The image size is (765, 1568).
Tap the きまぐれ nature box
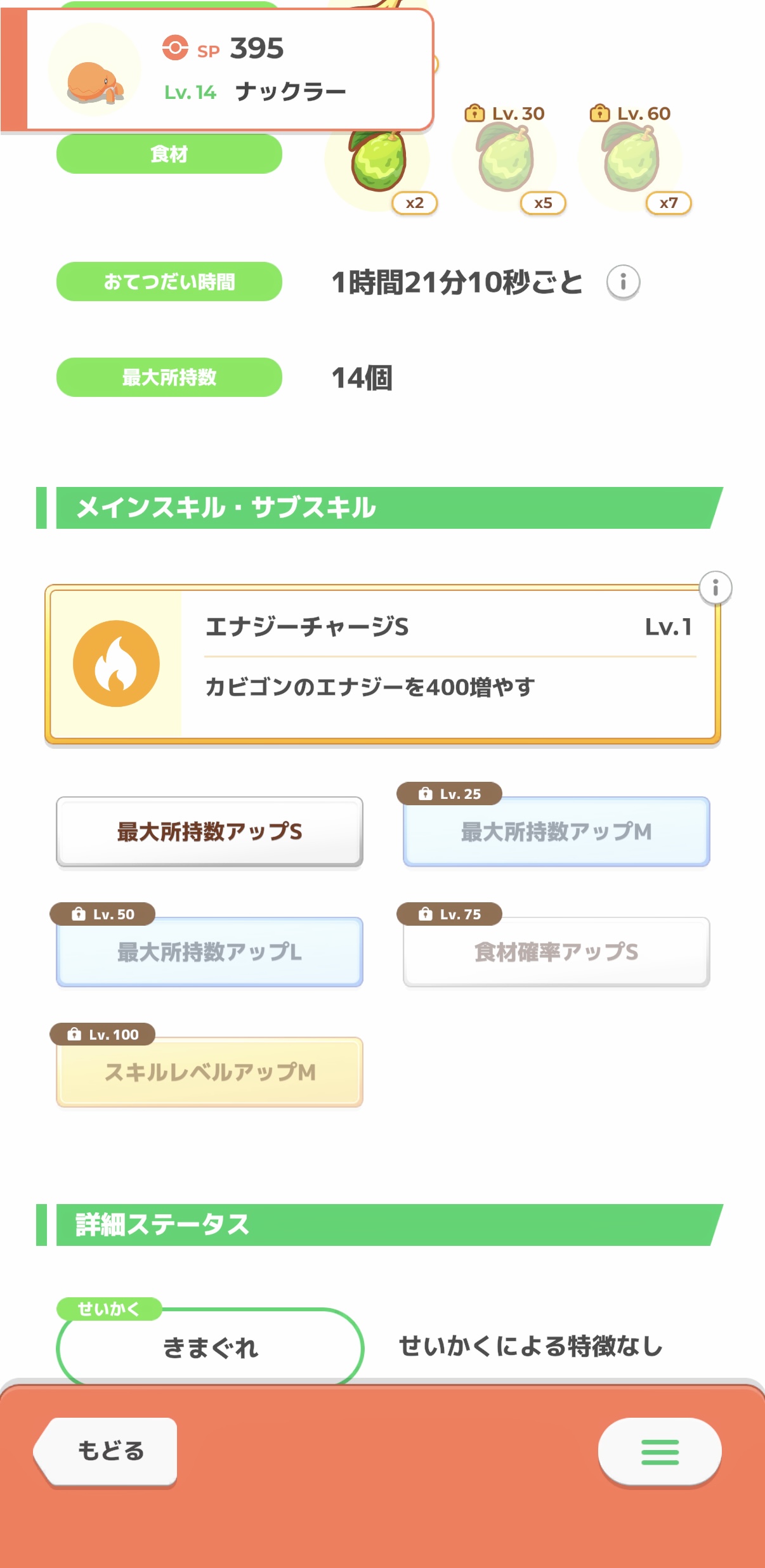210,1347
